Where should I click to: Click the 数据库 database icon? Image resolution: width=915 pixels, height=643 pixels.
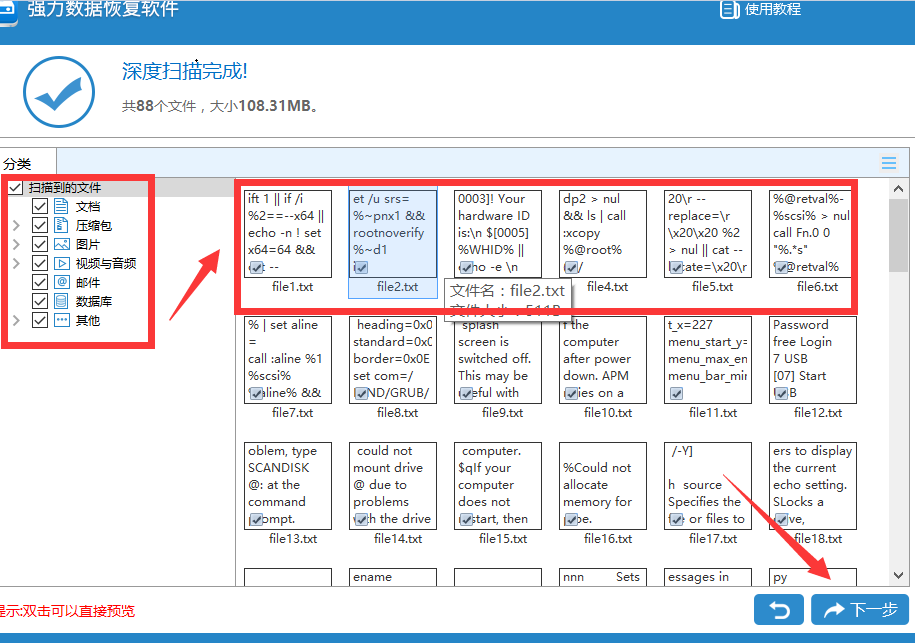[61, 301]
